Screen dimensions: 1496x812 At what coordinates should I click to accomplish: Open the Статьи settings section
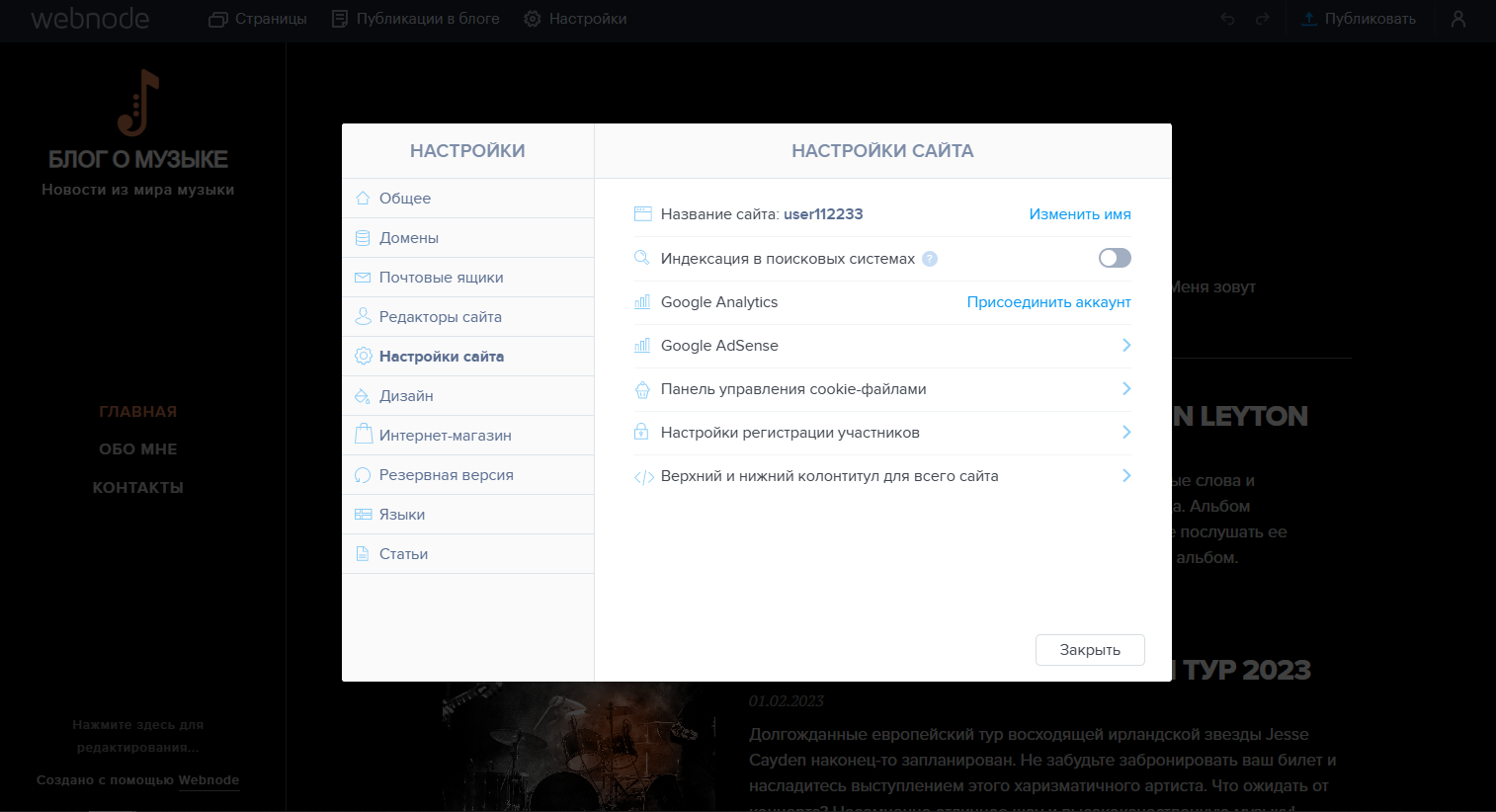click(403, 554)
